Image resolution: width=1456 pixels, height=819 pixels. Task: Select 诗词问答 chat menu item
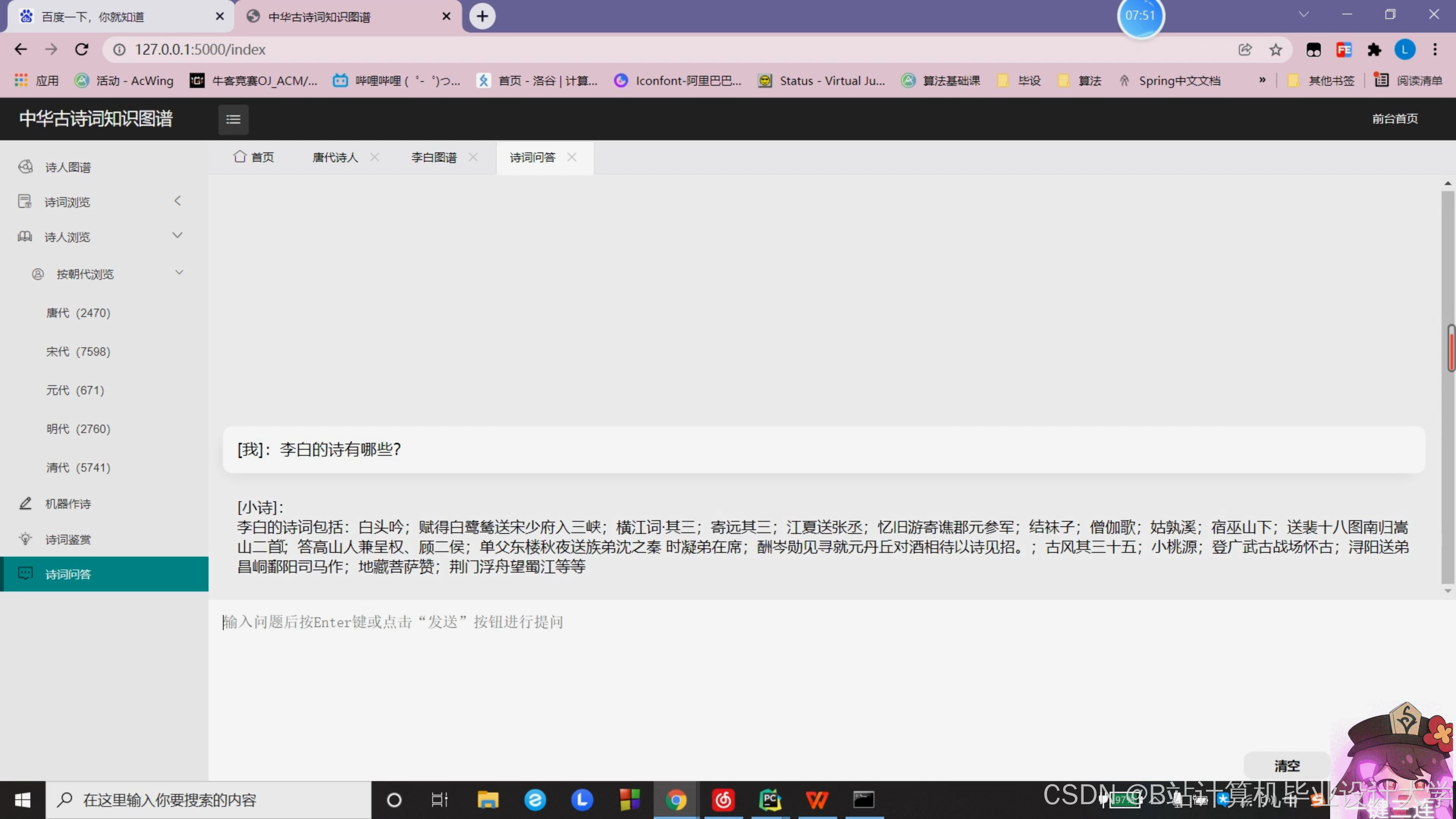68,574
